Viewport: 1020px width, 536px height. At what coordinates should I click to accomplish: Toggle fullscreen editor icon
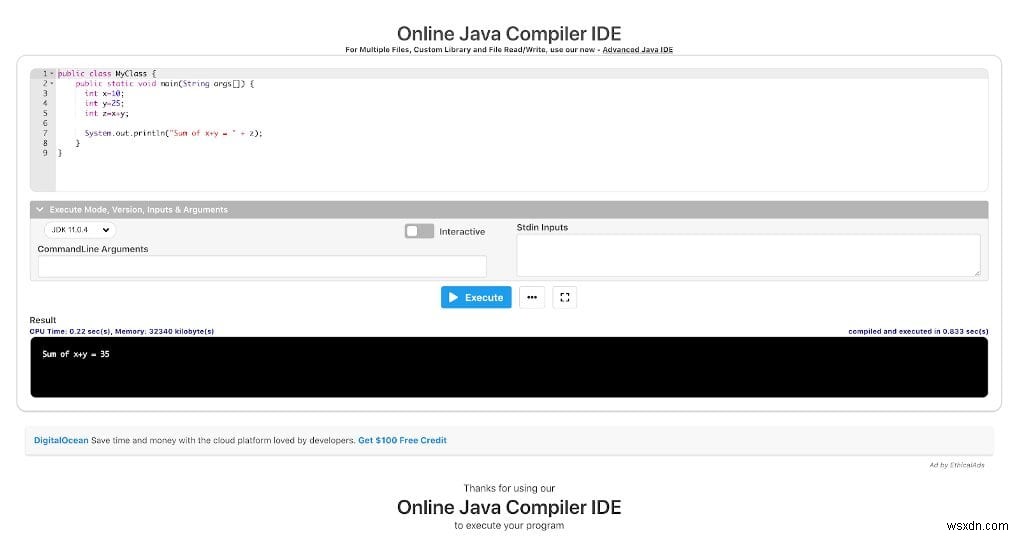tap(565, 297)
